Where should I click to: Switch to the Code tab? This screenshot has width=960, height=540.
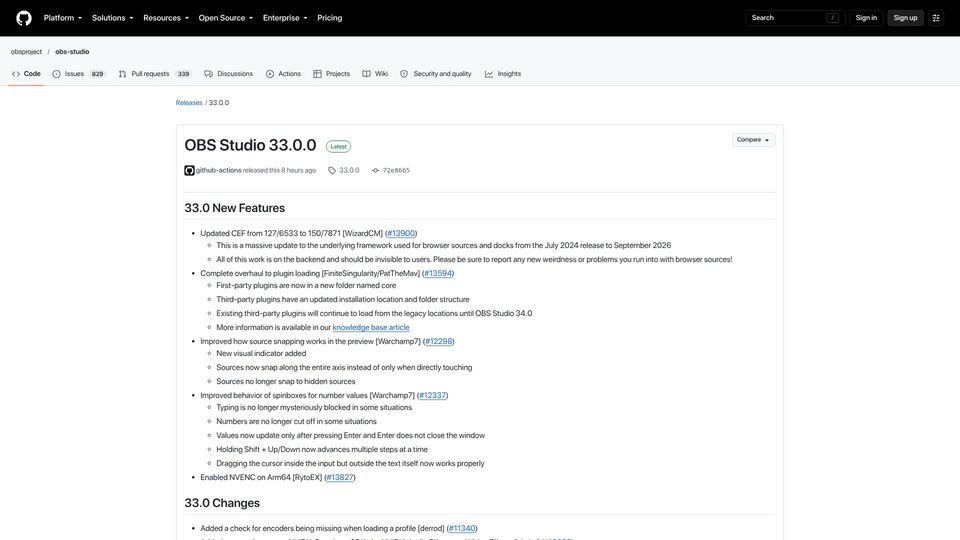click(x=26, y=73)
